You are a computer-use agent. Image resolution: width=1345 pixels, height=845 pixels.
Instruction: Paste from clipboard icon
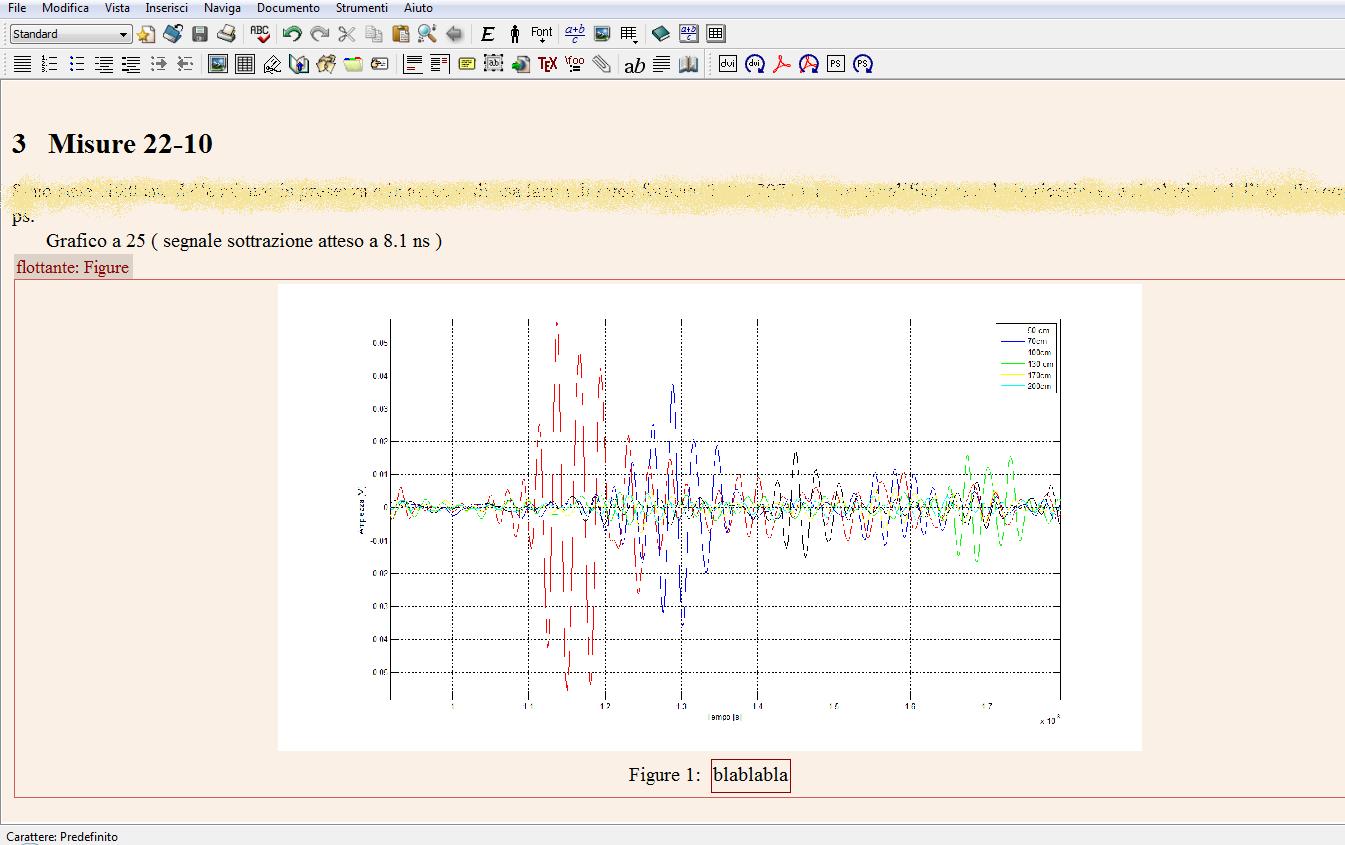(401, 34)
